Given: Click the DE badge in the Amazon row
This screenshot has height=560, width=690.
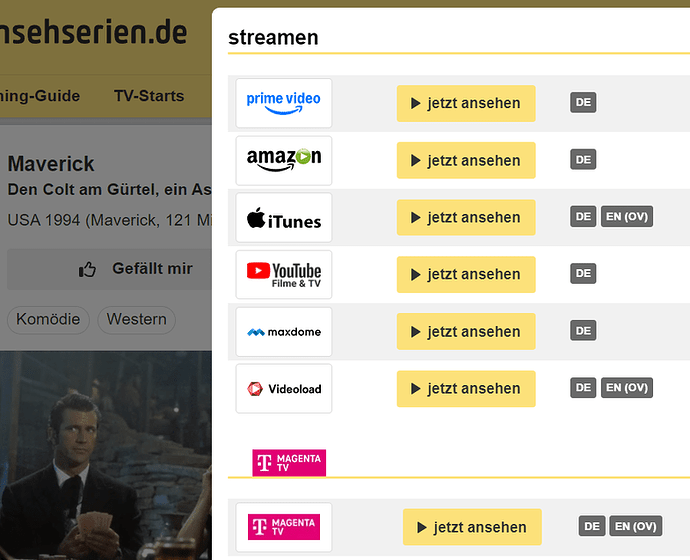Looking at the screenshot, I should (583, 159).
